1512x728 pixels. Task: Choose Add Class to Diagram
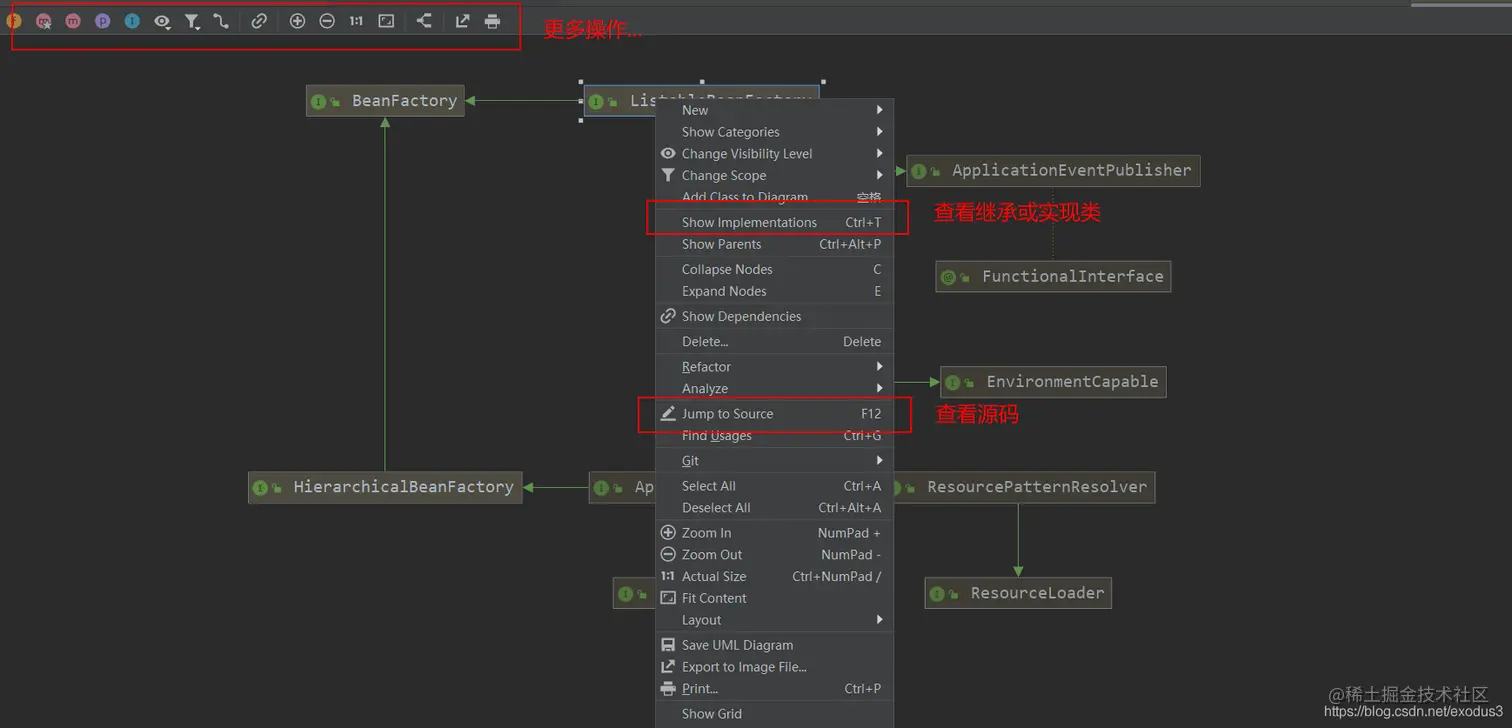pyautogui.click(x=774, y=197)
